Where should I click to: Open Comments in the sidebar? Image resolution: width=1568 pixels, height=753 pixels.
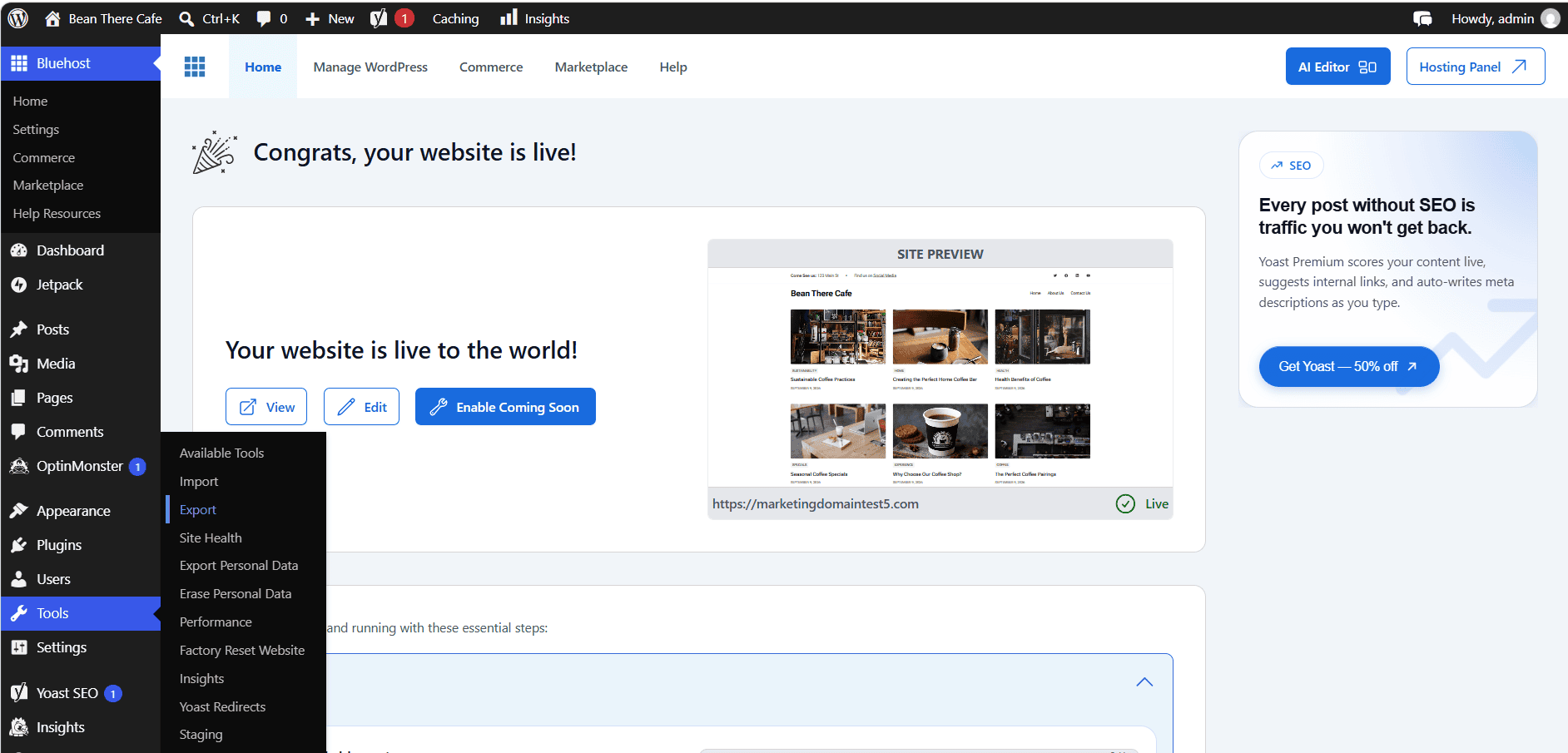click(x=70, y=432)
